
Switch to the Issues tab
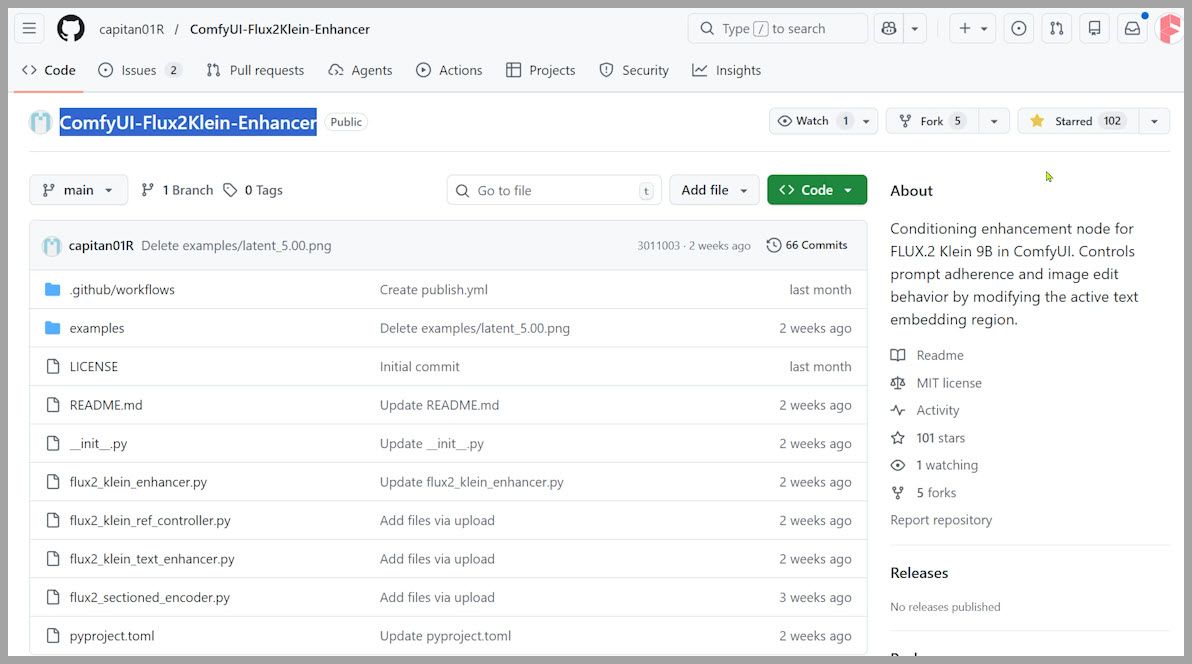(139, 70)
